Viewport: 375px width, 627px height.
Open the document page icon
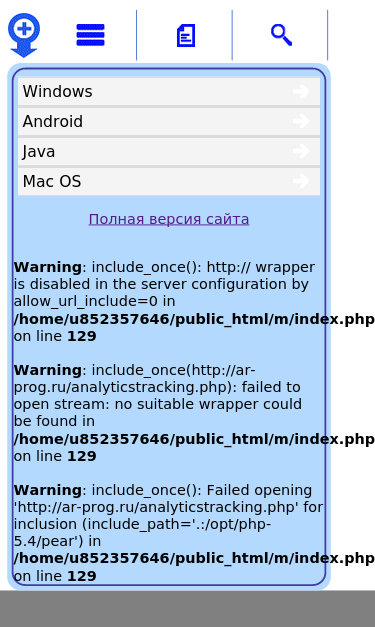tap(186, 36)
